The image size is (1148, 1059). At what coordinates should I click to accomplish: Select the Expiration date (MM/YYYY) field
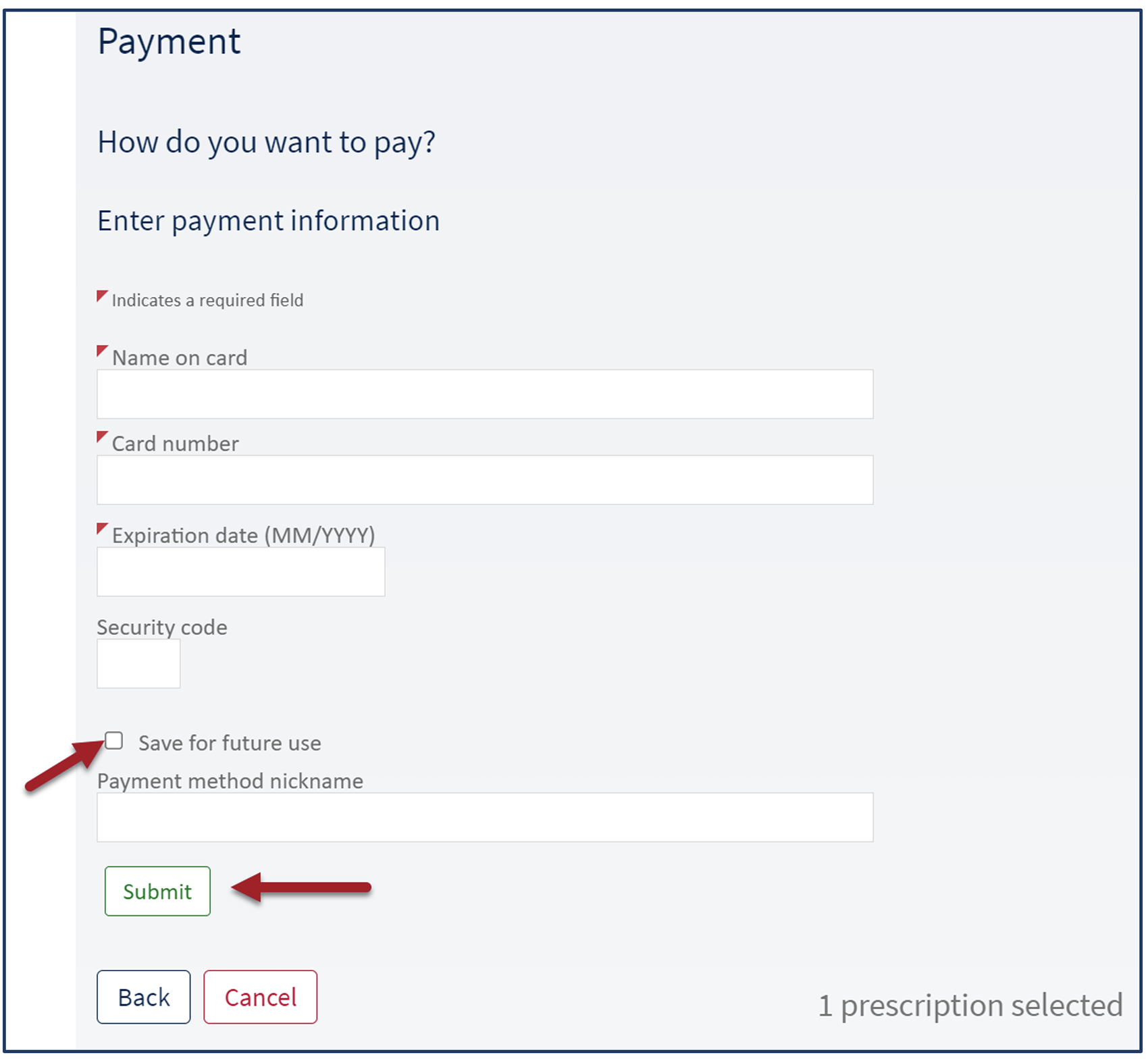(240, 571)
